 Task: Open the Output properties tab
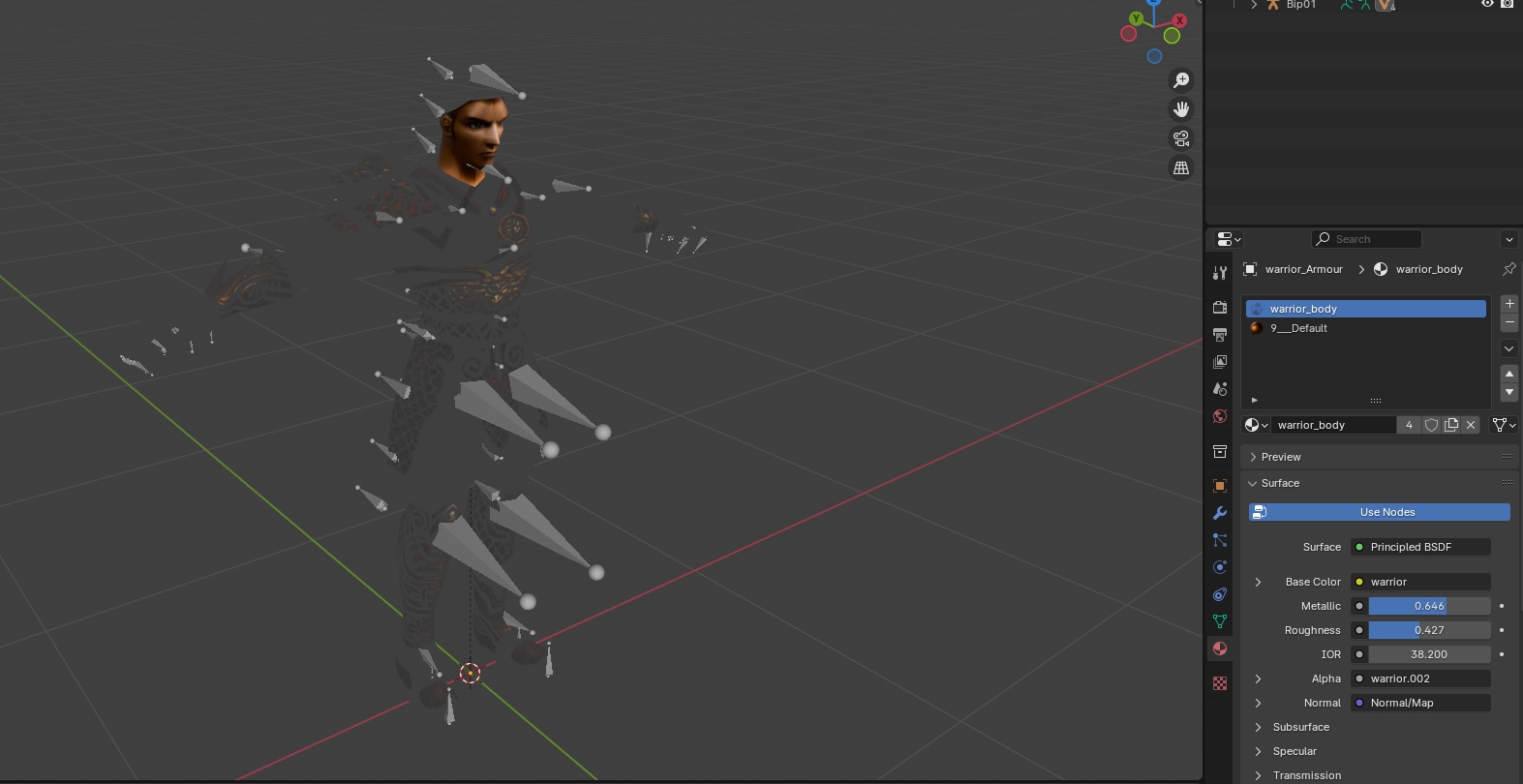pos(1220,334)
